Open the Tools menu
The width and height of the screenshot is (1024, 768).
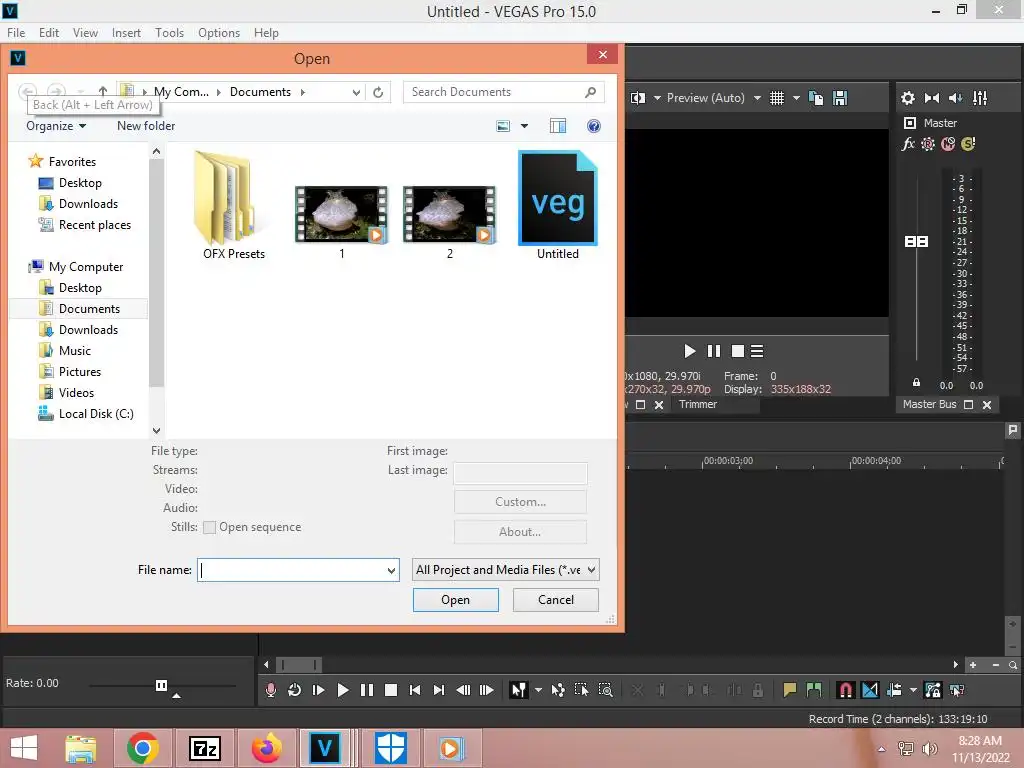pos(169,33)
